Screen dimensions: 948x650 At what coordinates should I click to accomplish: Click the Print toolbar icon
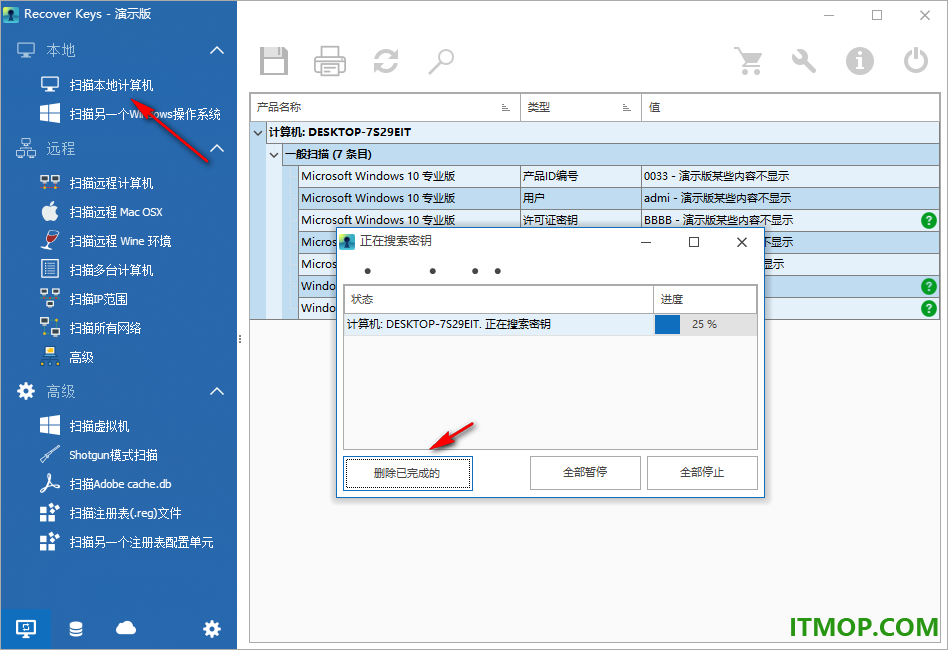330,61
